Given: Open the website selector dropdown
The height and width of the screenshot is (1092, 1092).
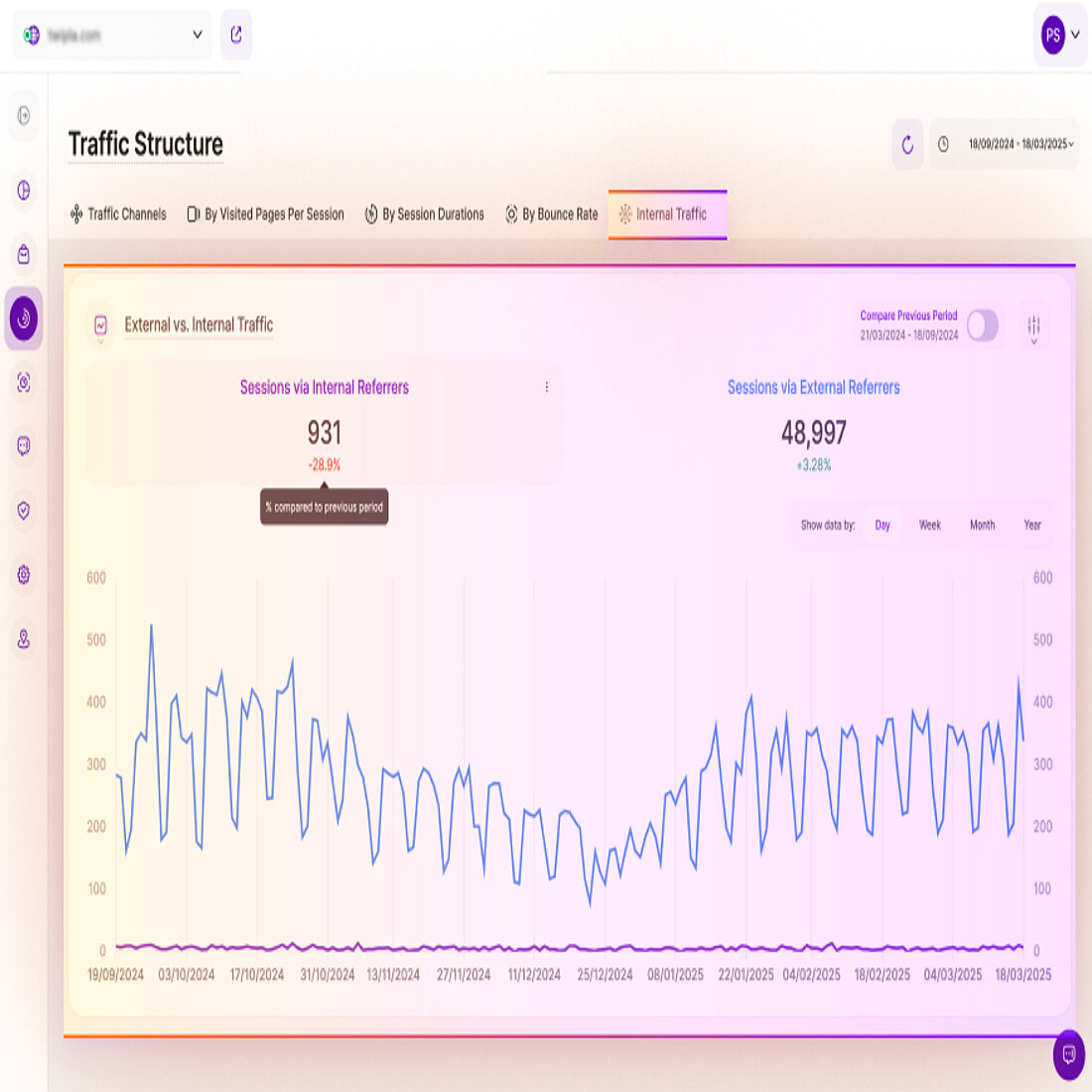Looking at the screenshot, I should coord(111,34).
